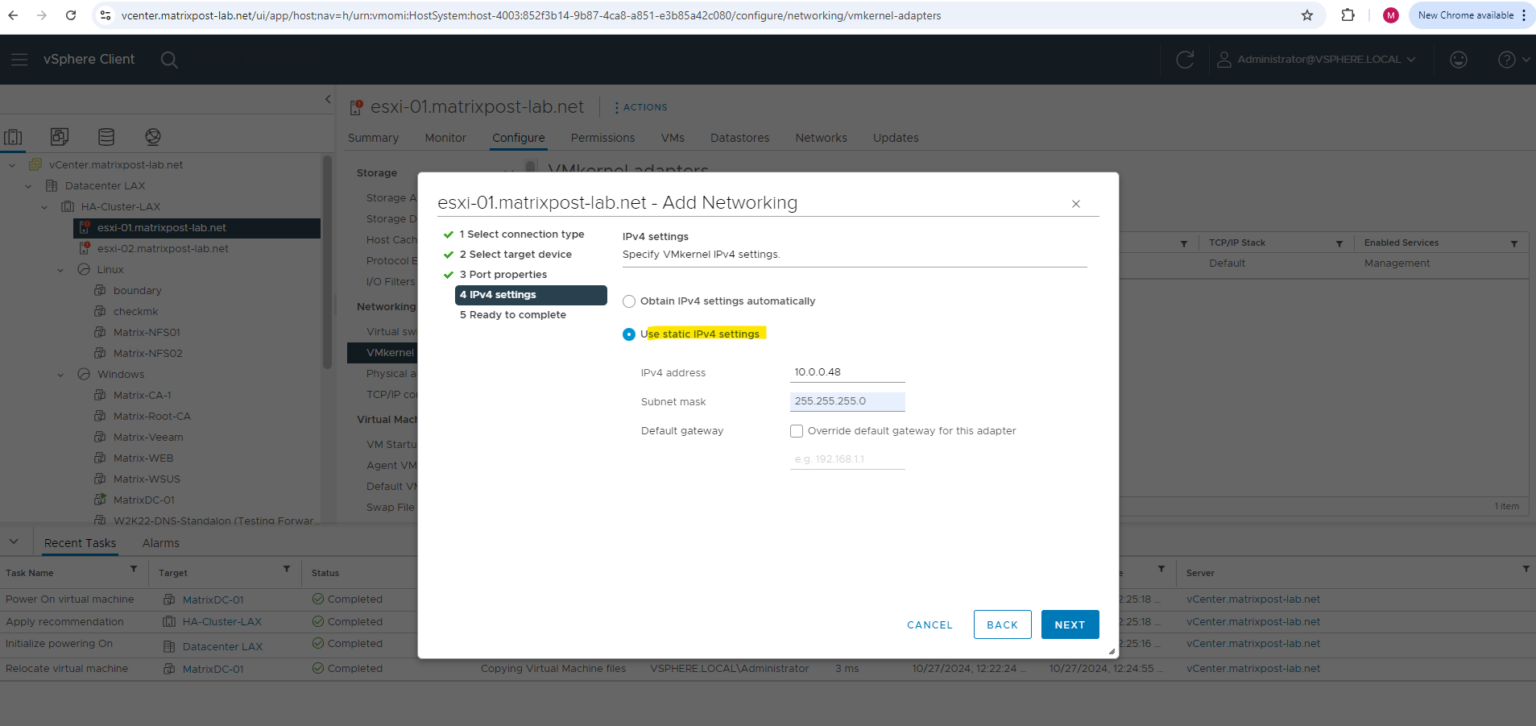1536x726 pixels.
Task: Switch to the Monitor tab
Action: (x=445, y=138)
